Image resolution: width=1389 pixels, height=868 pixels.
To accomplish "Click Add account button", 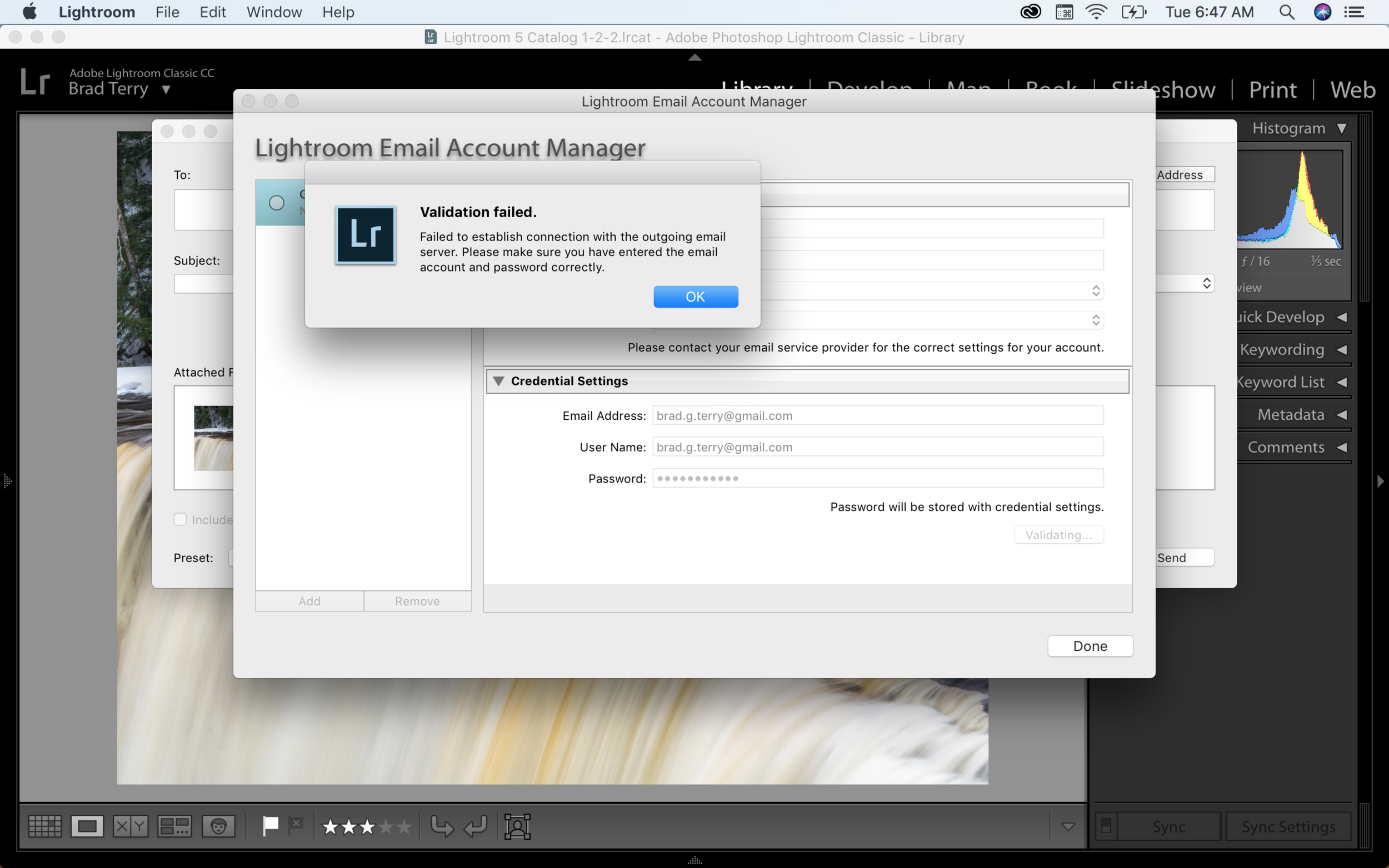I will (x=309, y=601).
